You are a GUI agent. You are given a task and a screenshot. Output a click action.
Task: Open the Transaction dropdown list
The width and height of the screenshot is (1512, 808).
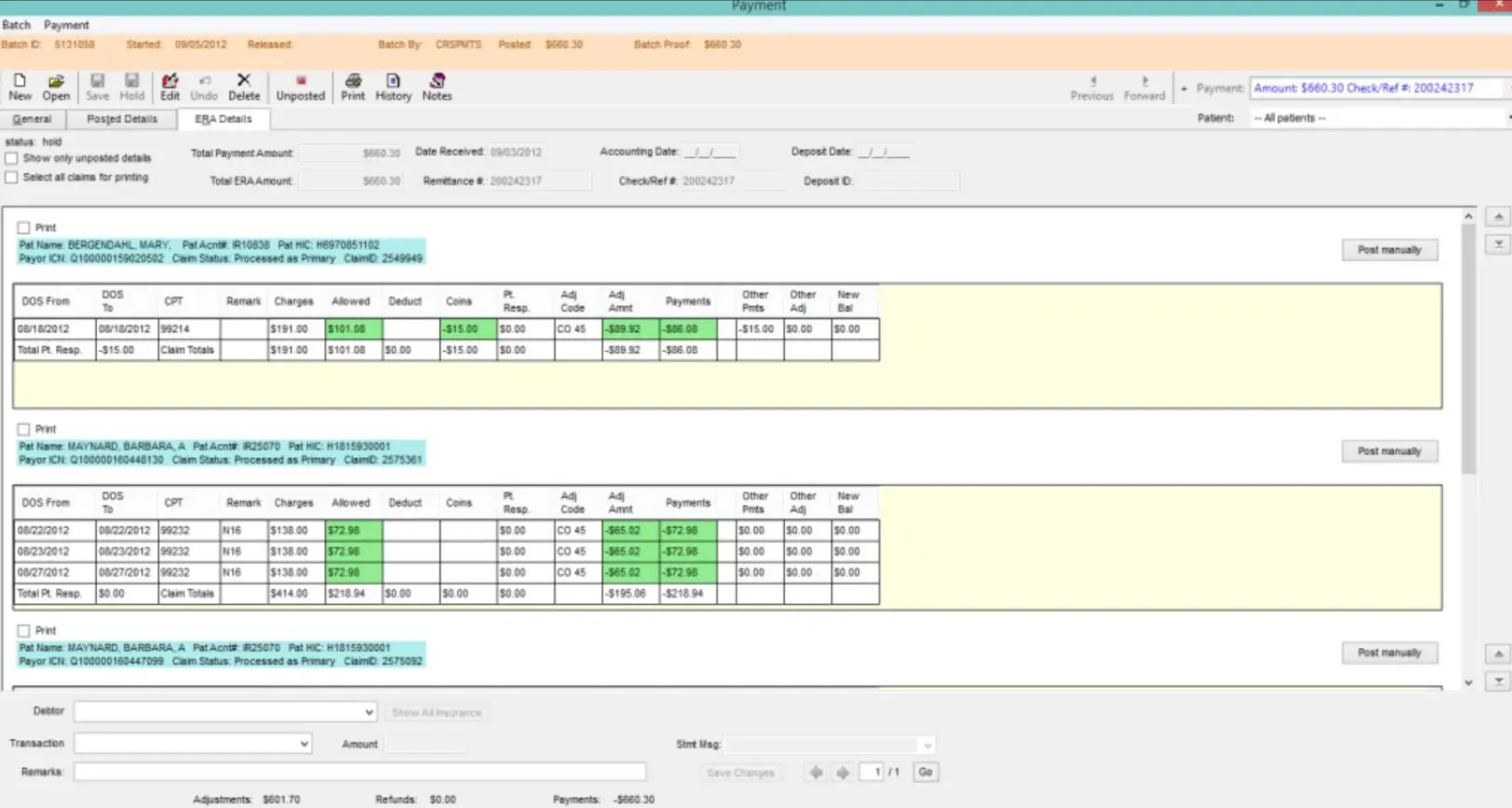(304, 744)
